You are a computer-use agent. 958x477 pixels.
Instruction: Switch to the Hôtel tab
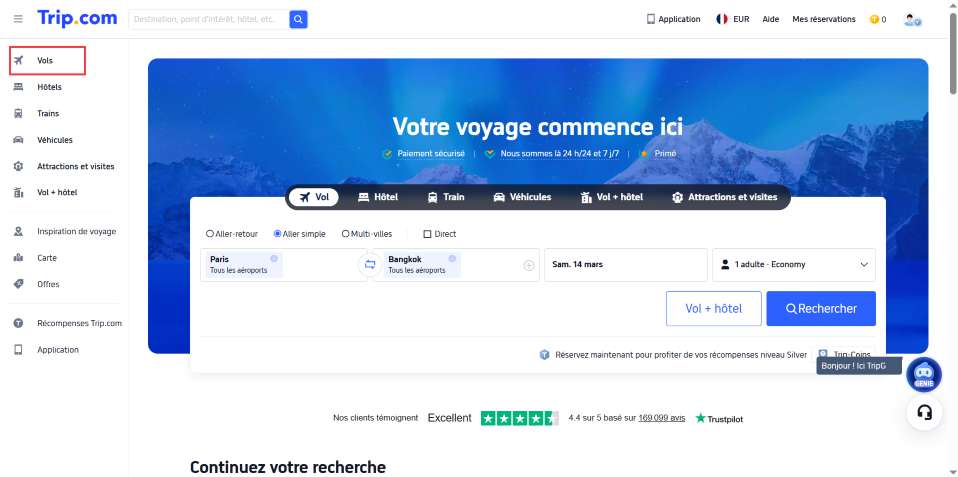pyautogui.click(x=378, y=197)
